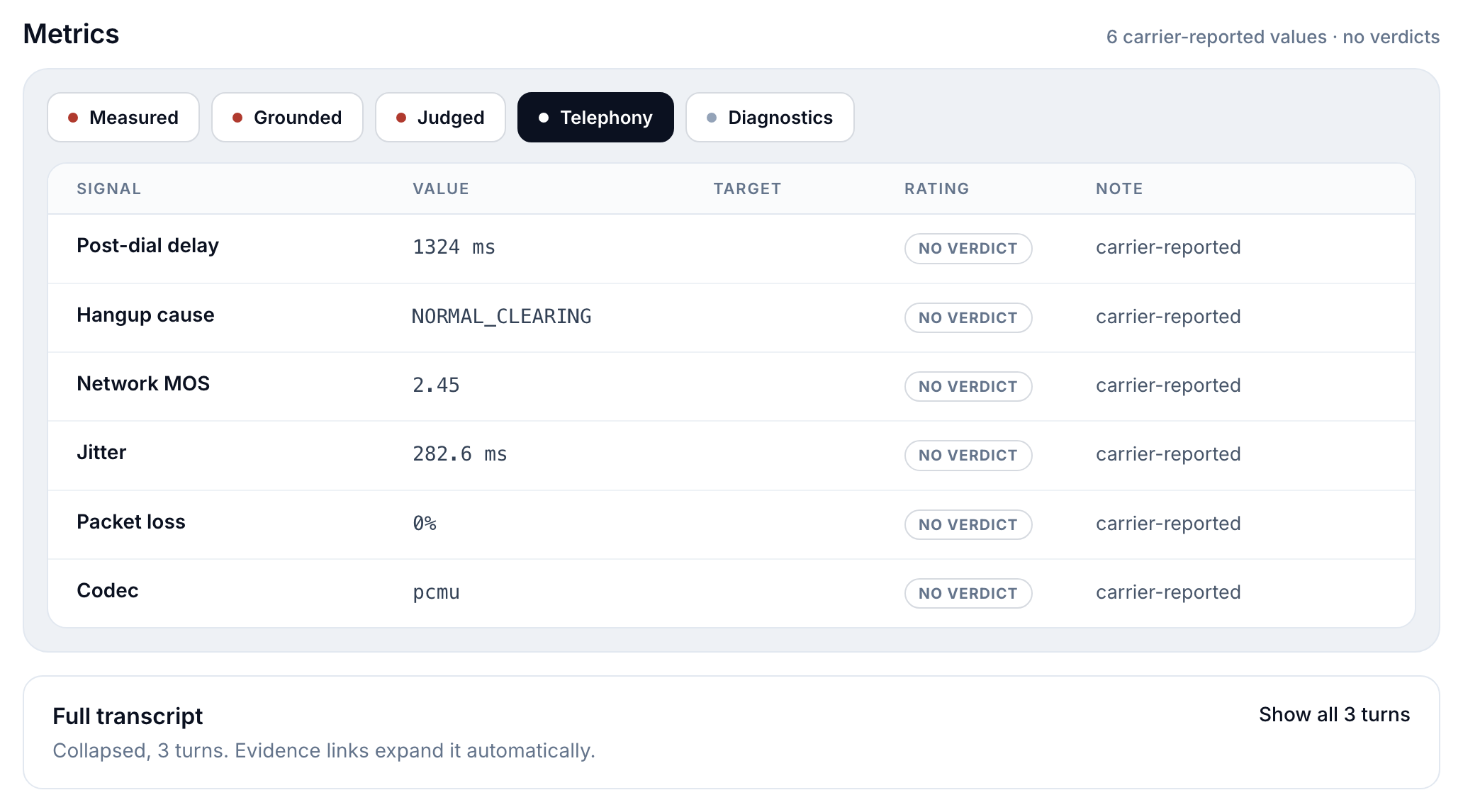The width and height of the screenshot is (1463, 812).
Task: Click the 282.6 ms jitter value
Action: pos(459,454)
